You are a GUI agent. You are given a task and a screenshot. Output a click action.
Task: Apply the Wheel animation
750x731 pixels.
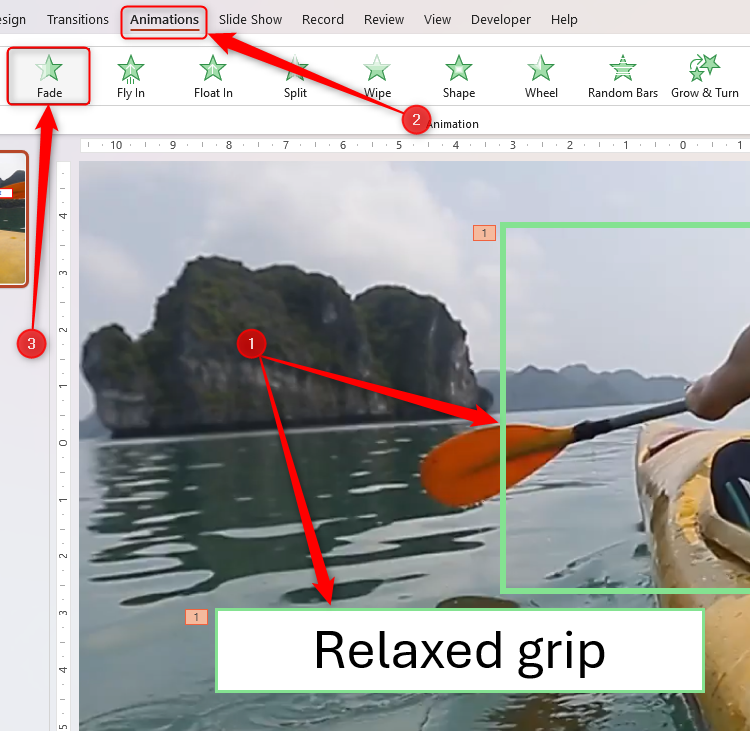click(541, 76)
